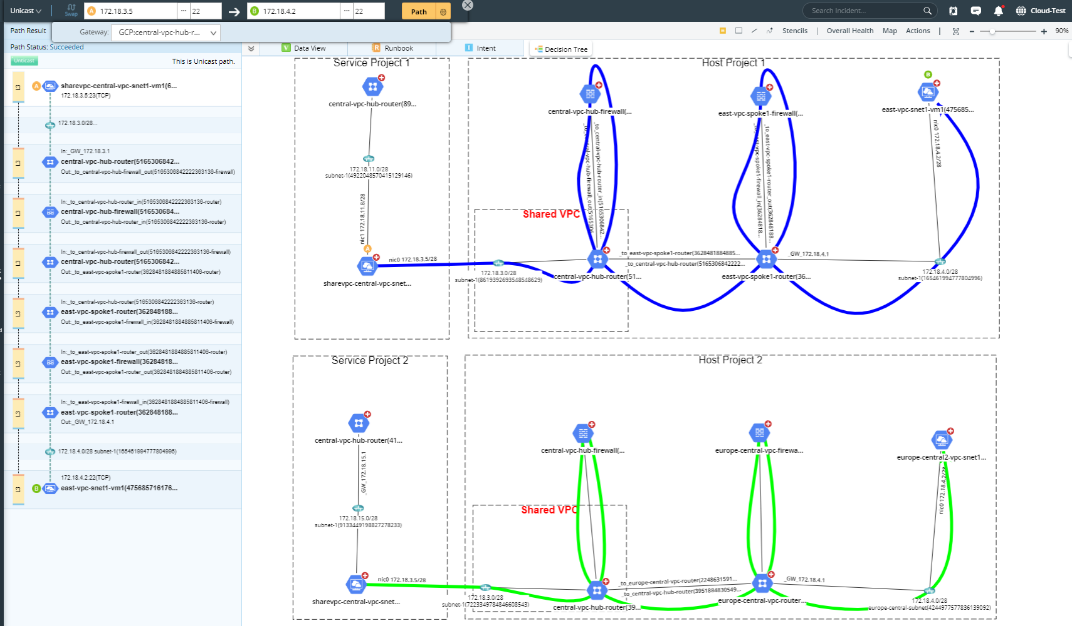Click the notifications bell icon
This screenshot has height=626, width=1072.
coord(998,11)
